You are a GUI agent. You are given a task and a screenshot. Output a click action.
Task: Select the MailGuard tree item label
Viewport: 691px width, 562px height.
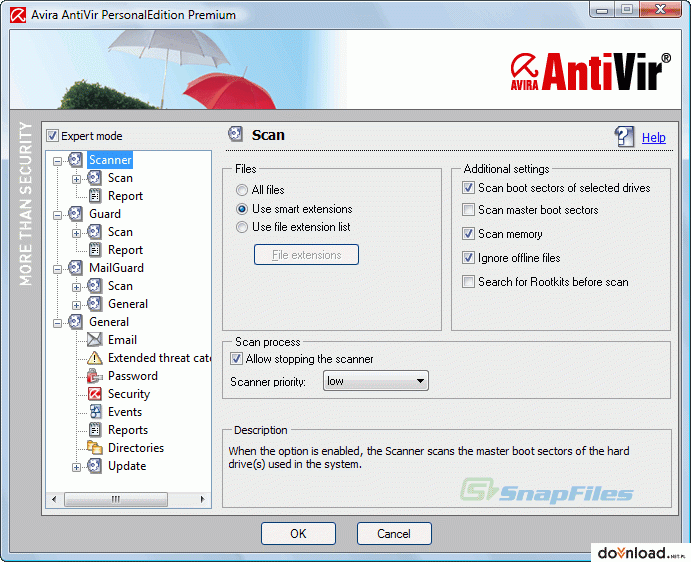pyautogui.click(x=116, y=268)
